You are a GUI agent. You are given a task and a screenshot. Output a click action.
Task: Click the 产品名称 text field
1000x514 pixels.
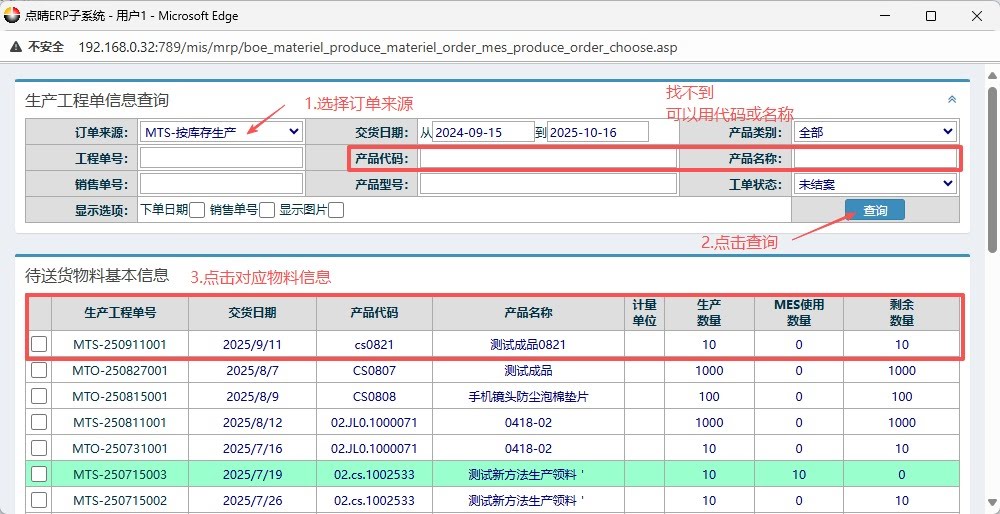[x=875, y=158]
